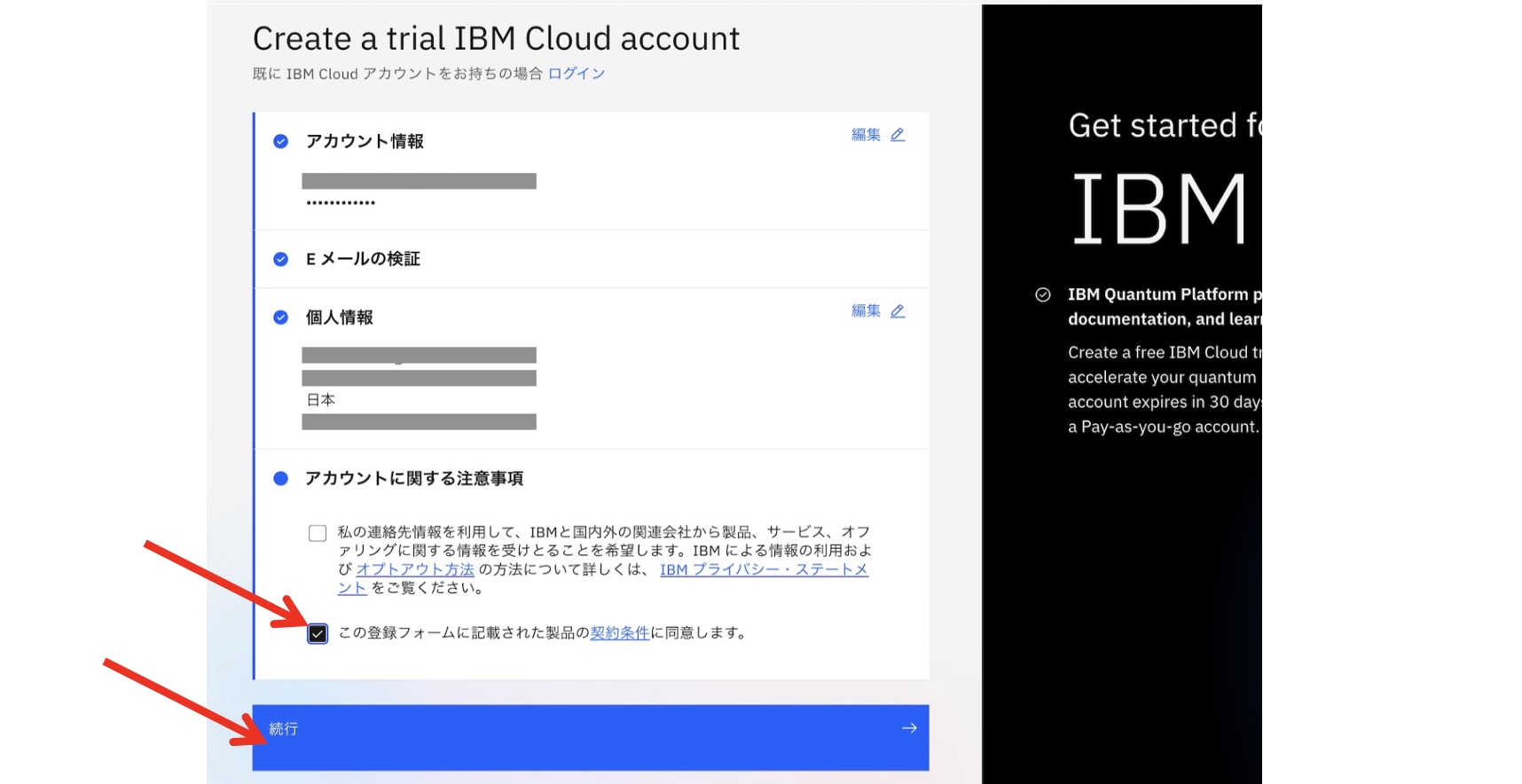Click the masked password dots
Viewport: 1522px width, 784px height.
pyautogui.click(x=341, y=203)
